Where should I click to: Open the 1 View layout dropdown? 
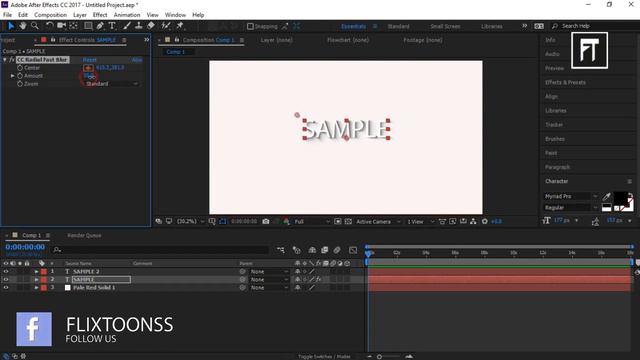tap(420, 221)
